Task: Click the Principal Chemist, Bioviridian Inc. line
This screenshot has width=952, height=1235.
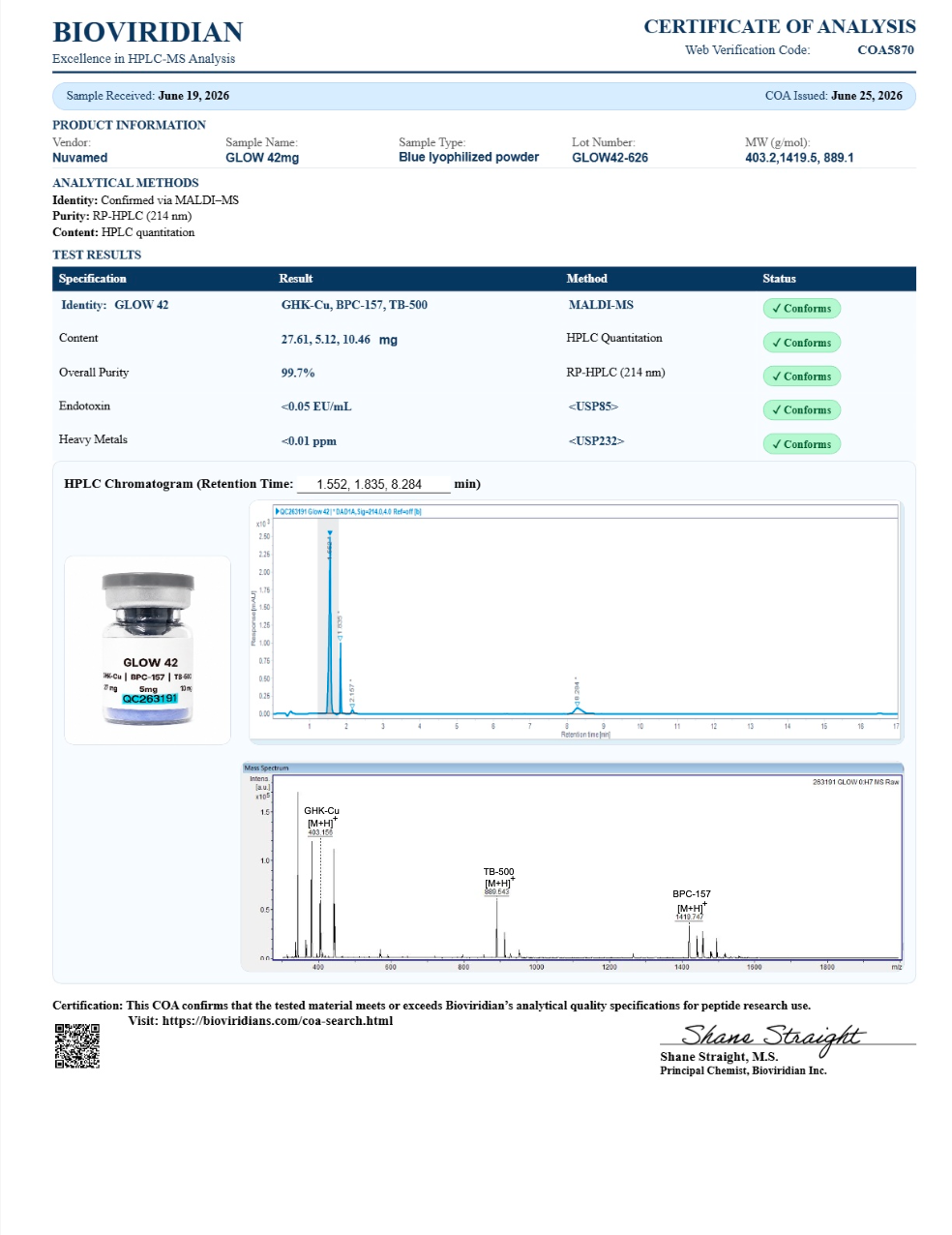Action: pyautogui.click(x=743, y=1070)
